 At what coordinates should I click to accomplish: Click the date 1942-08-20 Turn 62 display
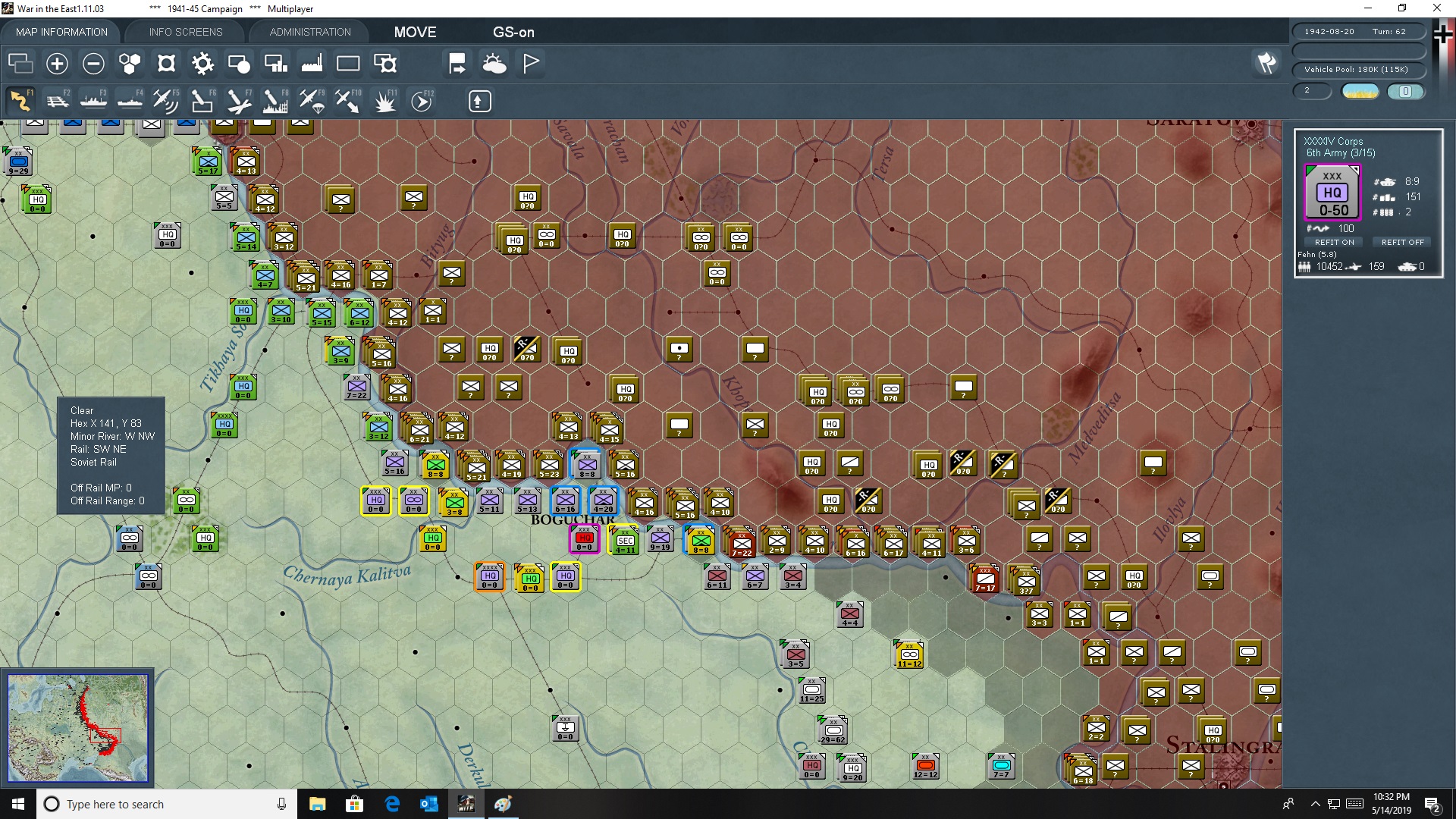[1358, 32]
